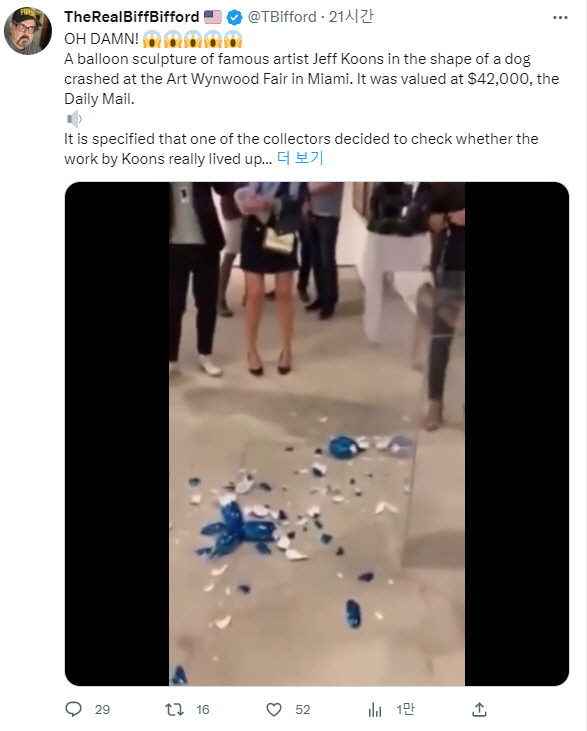Screen dimensions: 587x731
Task: Click the reply speech bubble icon
Action: pos(73,709)
